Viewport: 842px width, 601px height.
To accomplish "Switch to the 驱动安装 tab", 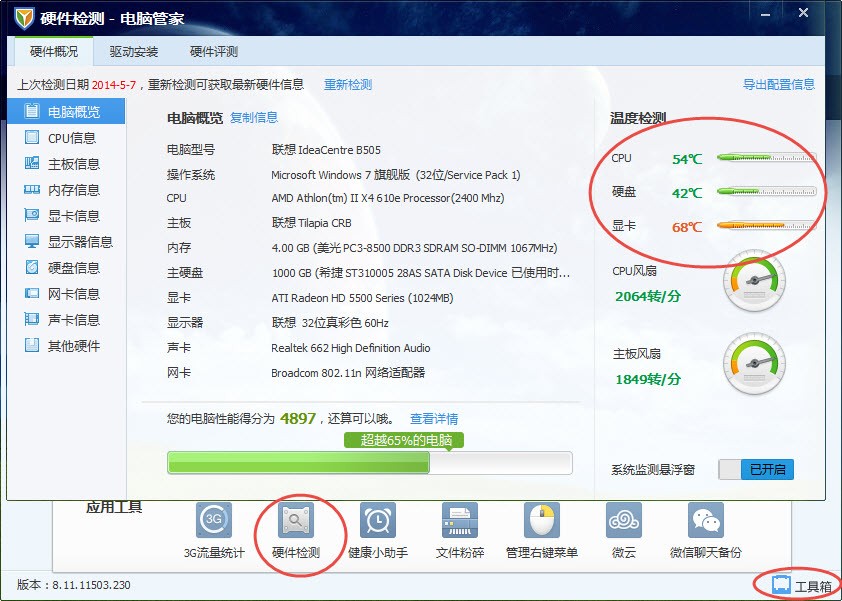I will pyautogui.click(x=134, y=52).
